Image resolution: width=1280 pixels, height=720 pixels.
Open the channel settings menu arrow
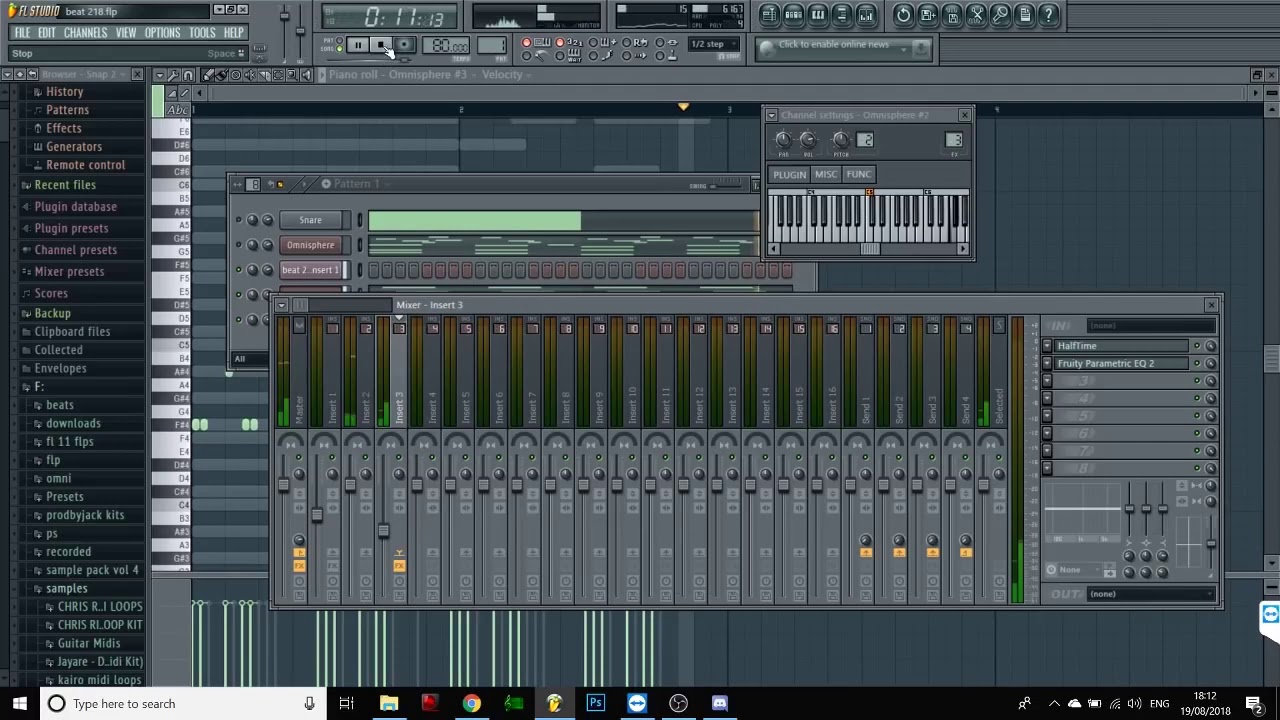click(x=771, y=115)
